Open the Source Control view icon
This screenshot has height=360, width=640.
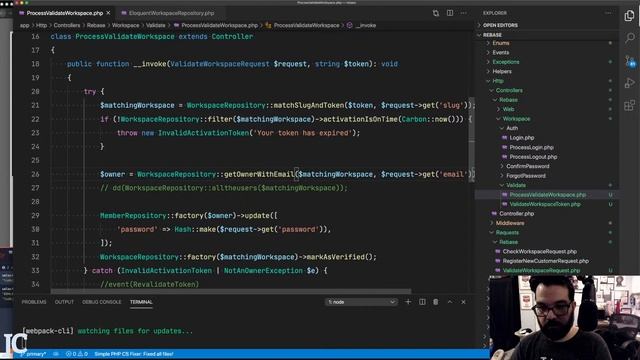pyautogui.click(x=629, y=61)
